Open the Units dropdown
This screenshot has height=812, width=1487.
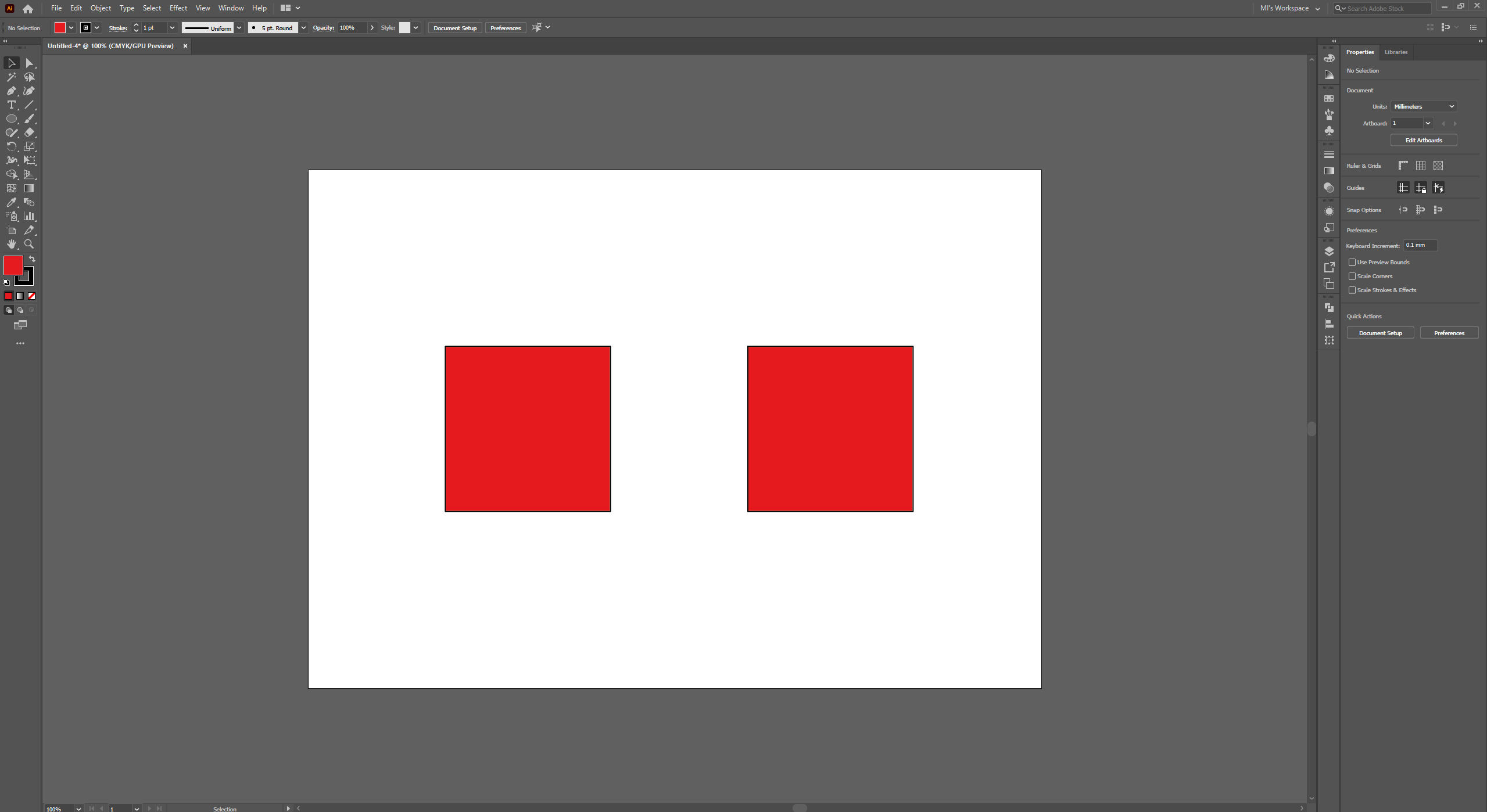point(1423,106)
